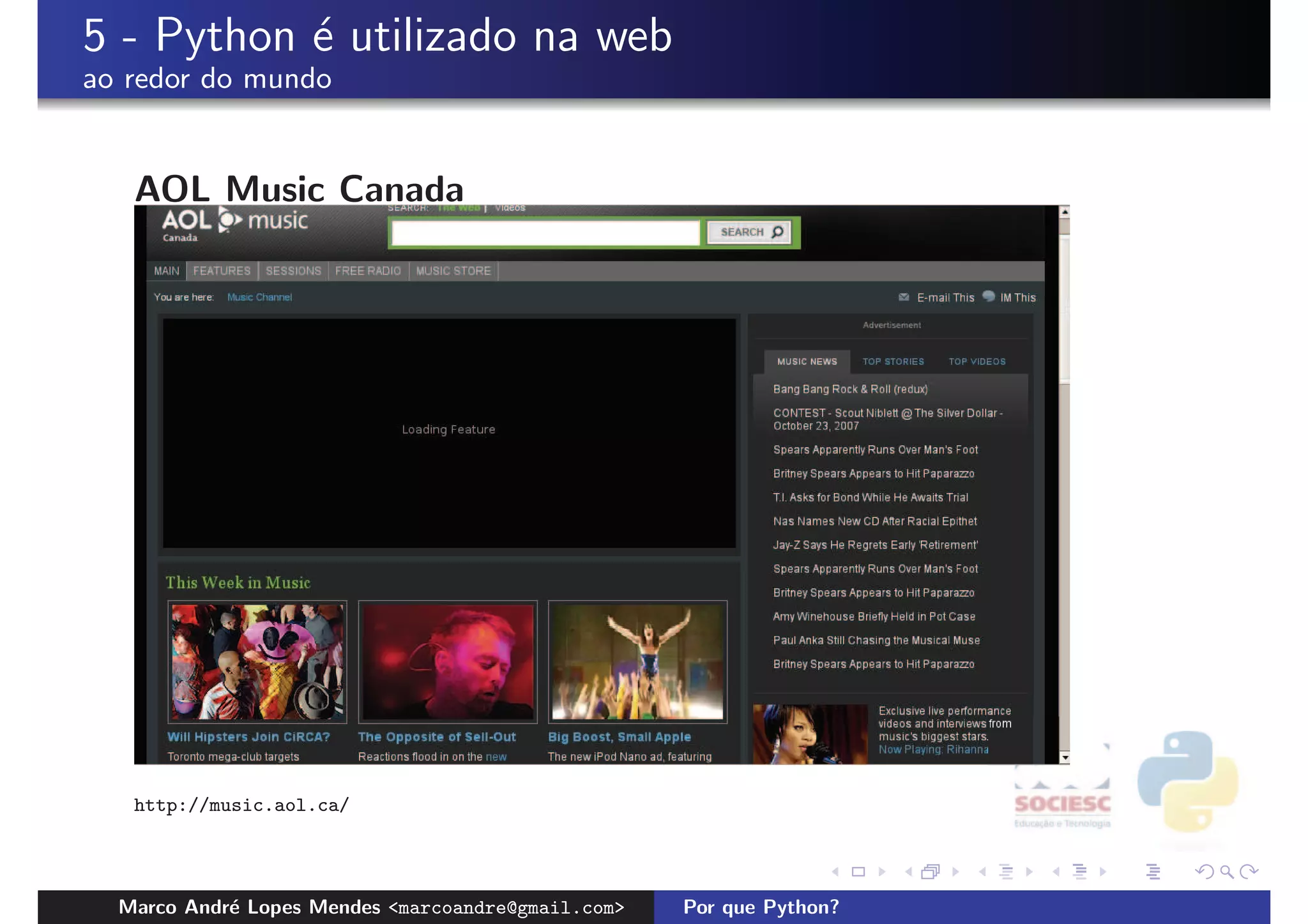Click the scrollbar up arrow

[1064, 211]
